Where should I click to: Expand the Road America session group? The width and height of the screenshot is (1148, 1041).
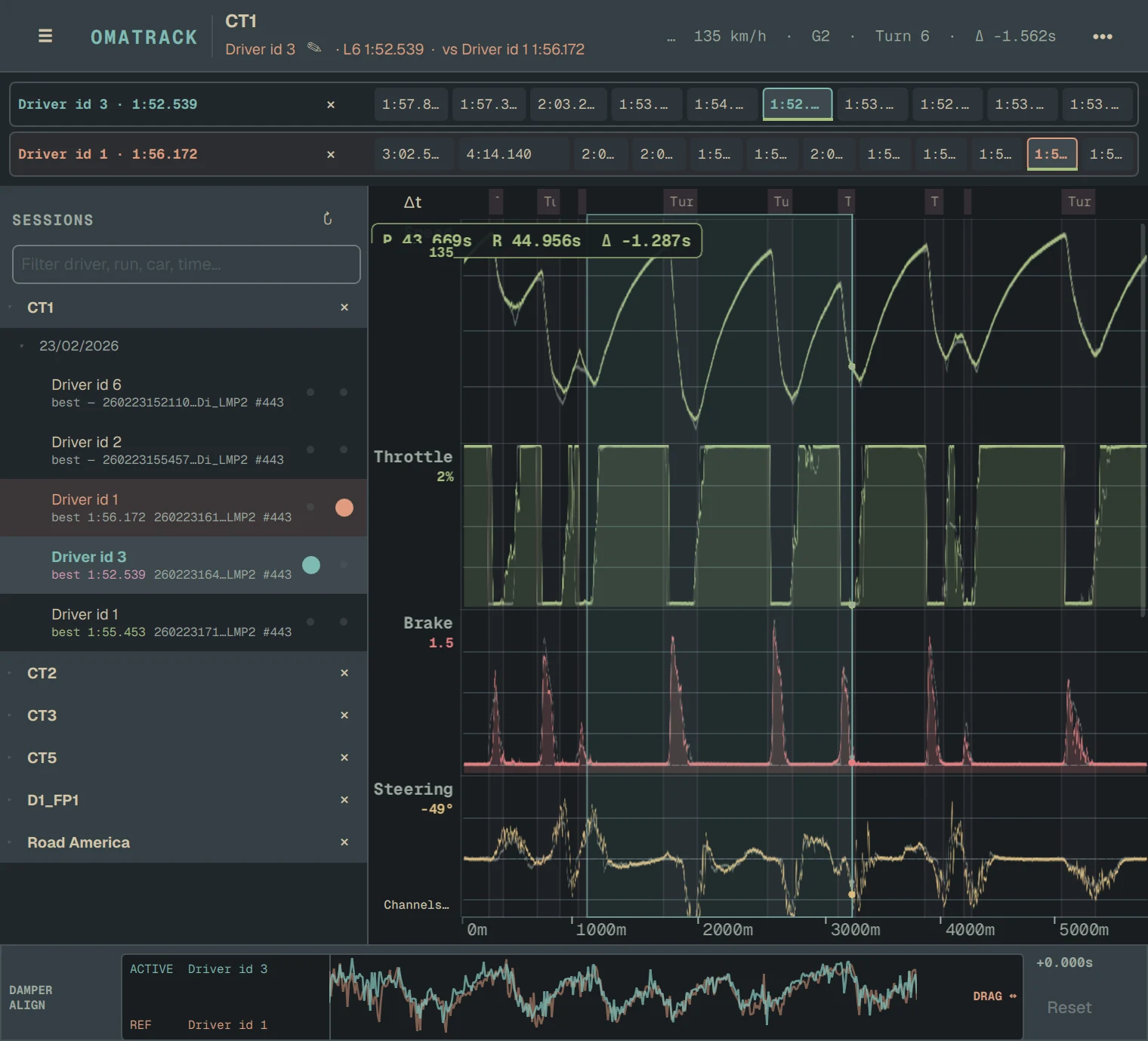pos(10,842)
